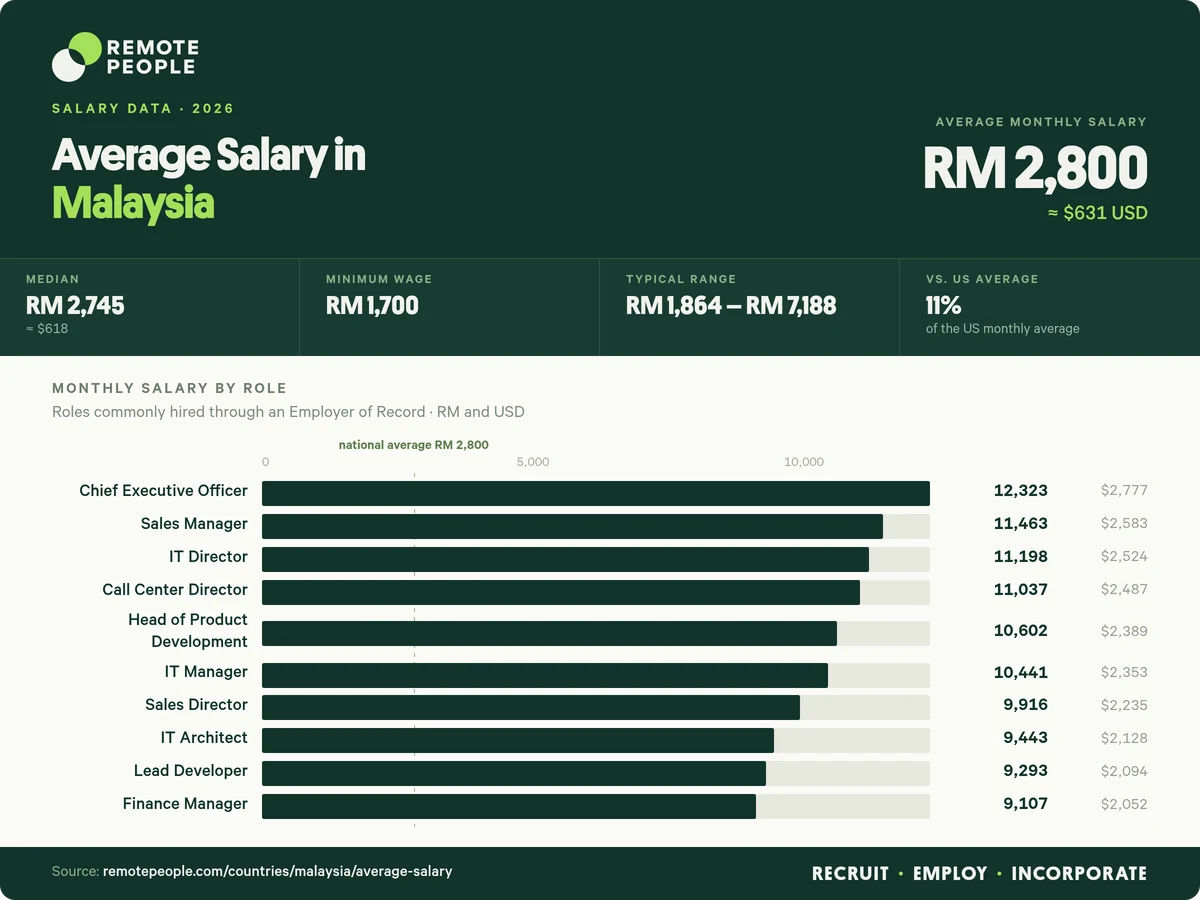The image size is (1200, 900).
Task: Click the IT Director salary bar
Action: pos(565,559)
